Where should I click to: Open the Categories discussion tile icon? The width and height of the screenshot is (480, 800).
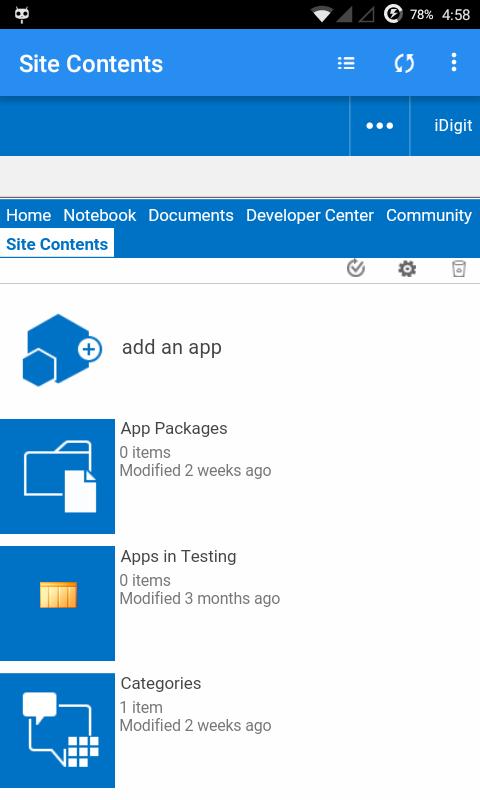57,730
